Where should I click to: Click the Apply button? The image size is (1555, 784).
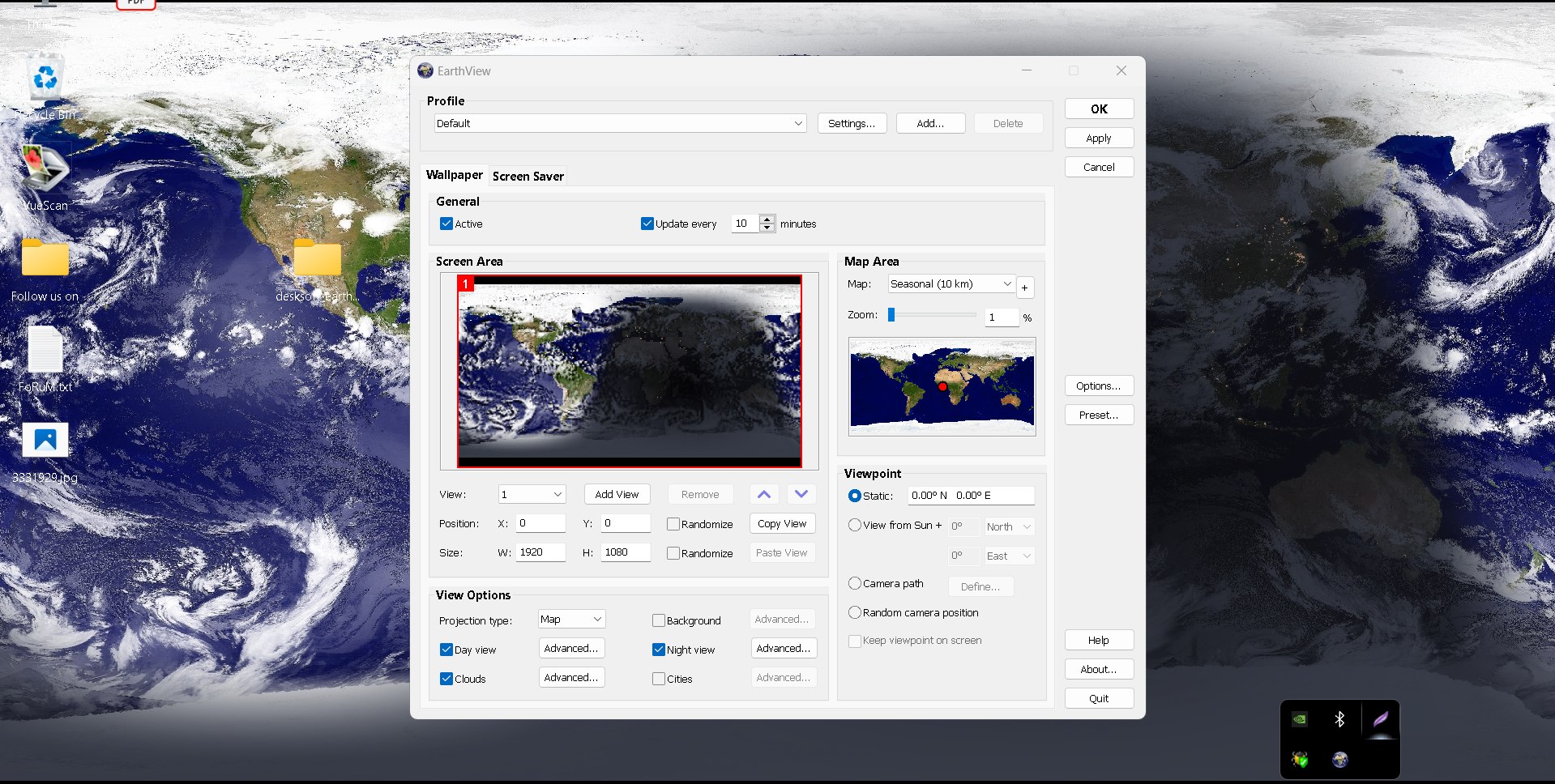1099,138
